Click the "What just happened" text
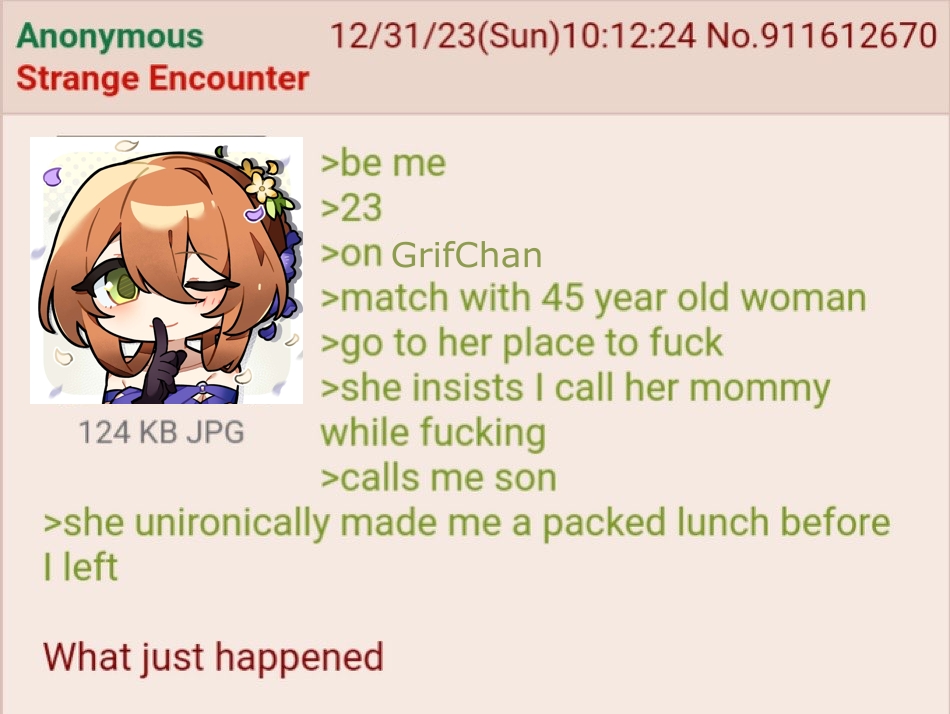The width and height of the screenshot is (950, 714). 213,658
